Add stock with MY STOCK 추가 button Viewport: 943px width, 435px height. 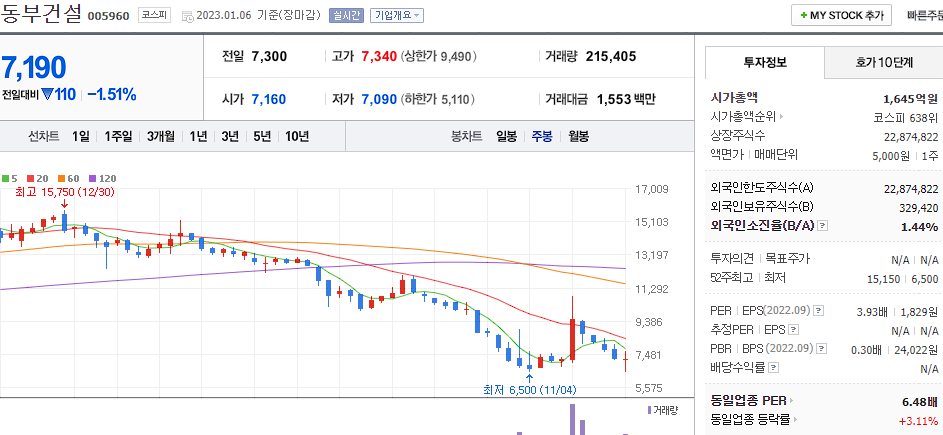click(841, 16)
